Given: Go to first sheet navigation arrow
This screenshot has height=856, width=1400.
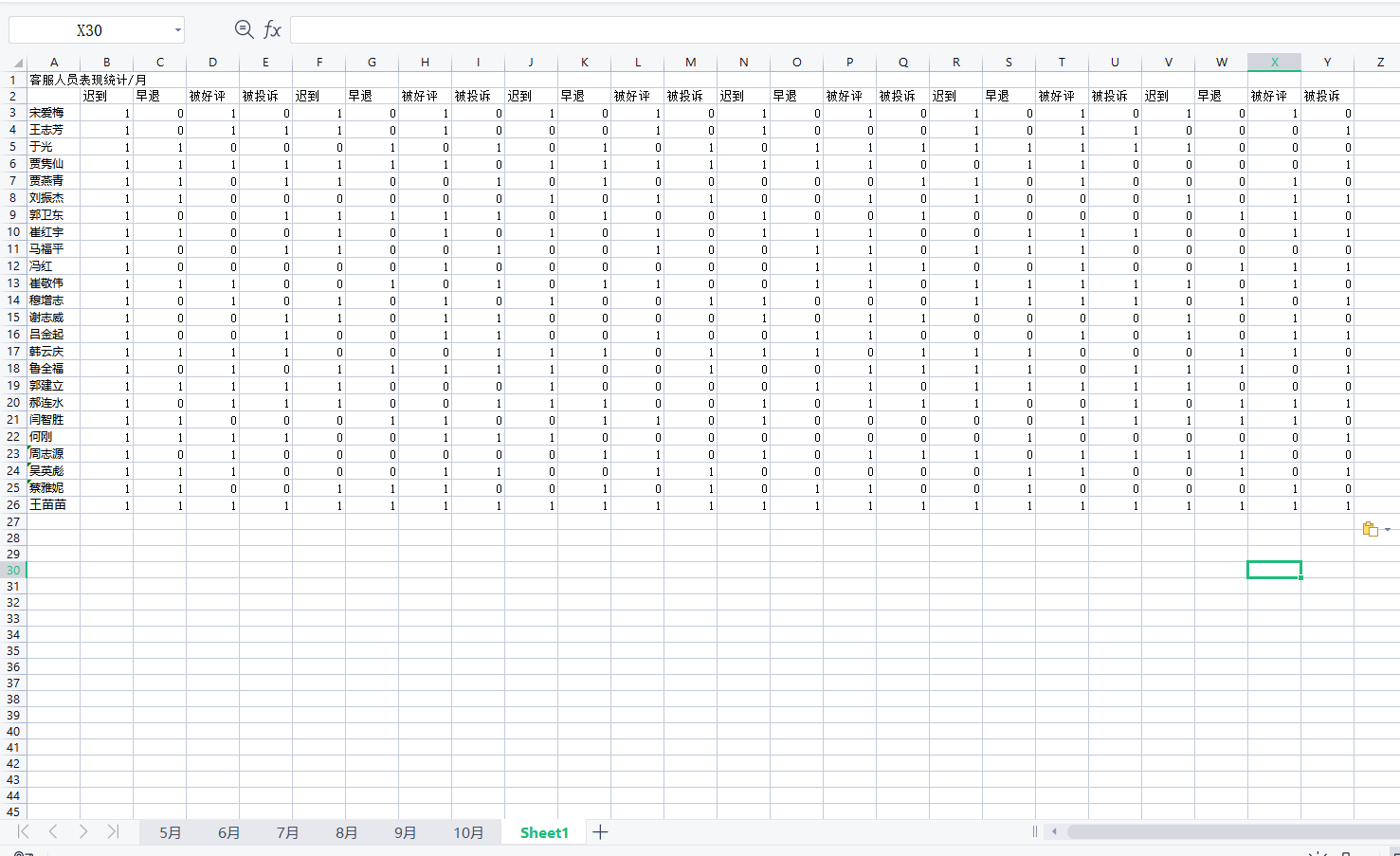Looking at the screenshot, I should pyautogui.click(x=24, y=831).
